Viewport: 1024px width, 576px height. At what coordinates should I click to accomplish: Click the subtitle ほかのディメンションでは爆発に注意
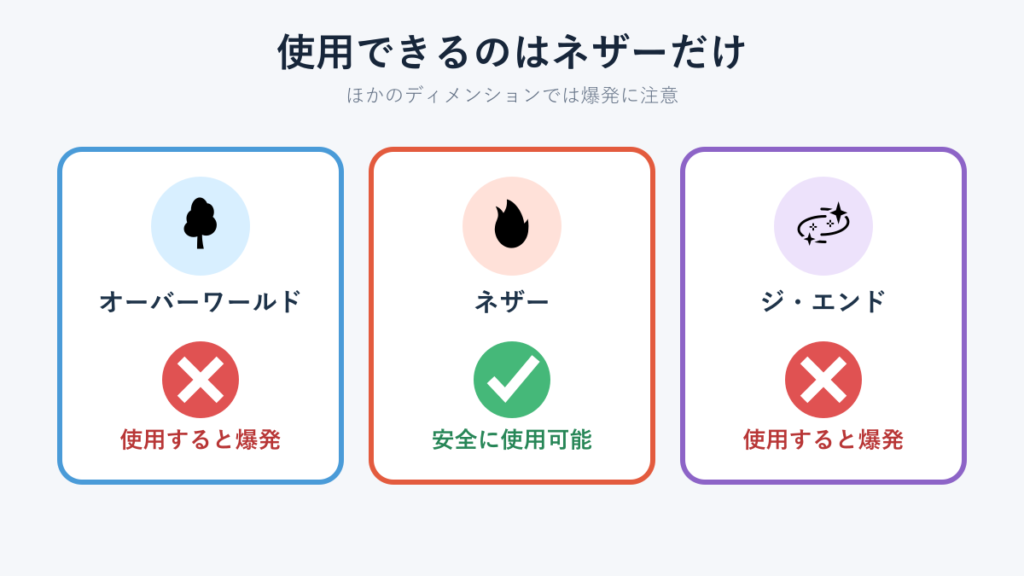pyautogui.click(x=512, y=95)
